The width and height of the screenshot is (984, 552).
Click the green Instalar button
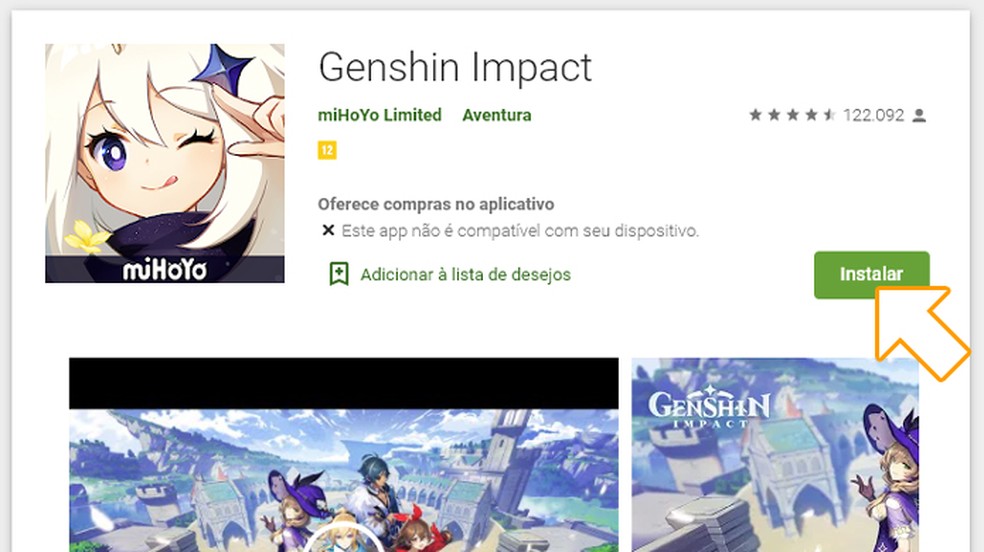pos(872,275)
